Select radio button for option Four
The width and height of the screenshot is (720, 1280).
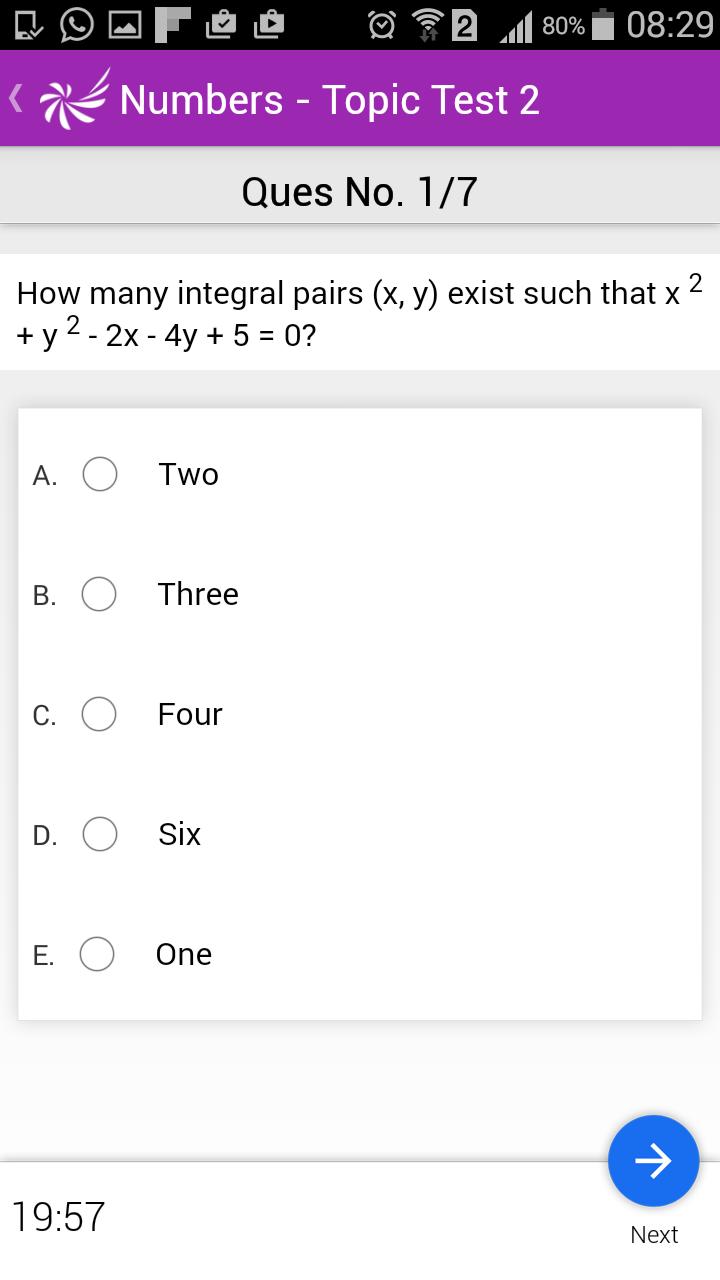pyautogui.click(x=99, y=714)
